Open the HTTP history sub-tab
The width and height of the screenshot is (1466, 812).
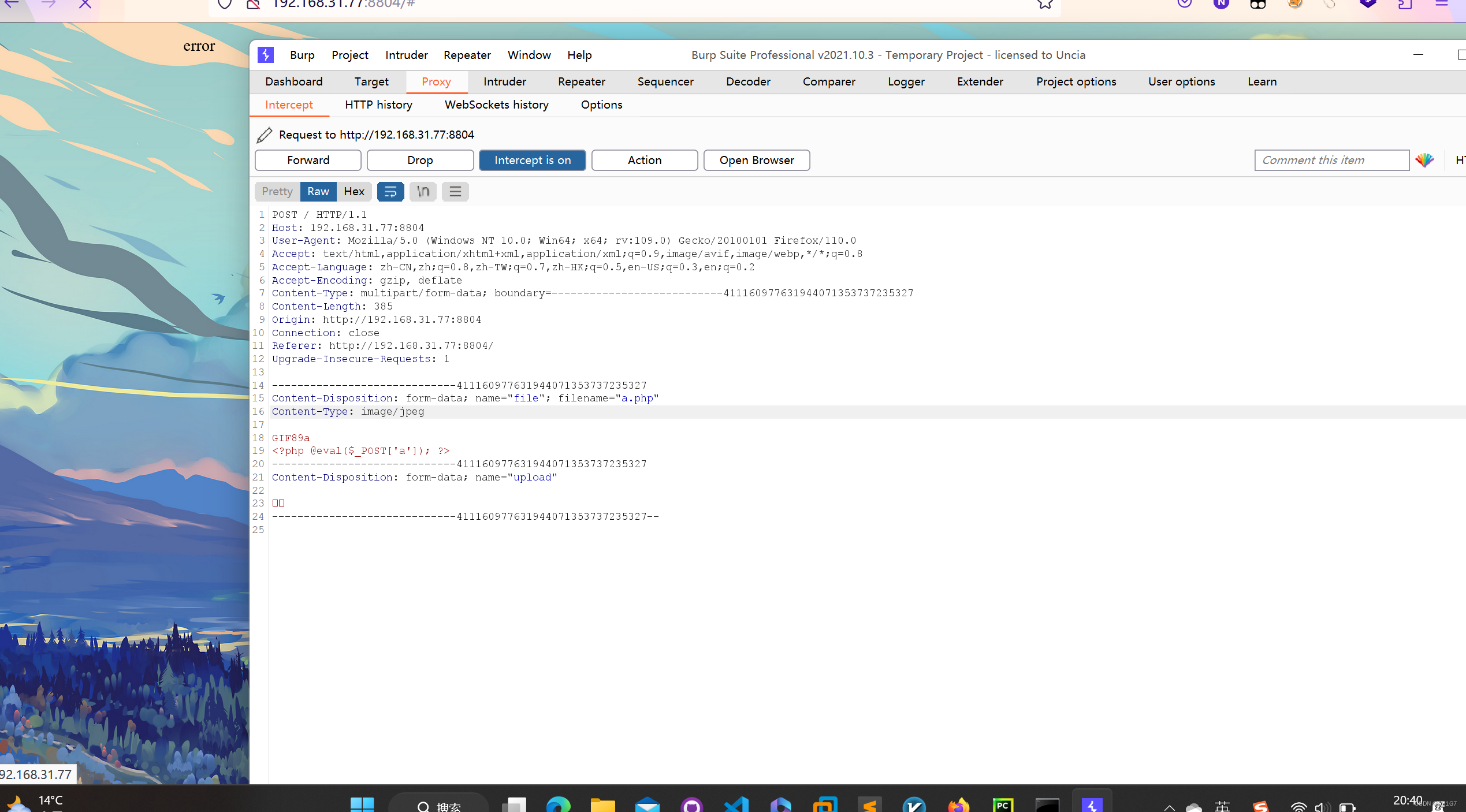[x=378, y=105]
